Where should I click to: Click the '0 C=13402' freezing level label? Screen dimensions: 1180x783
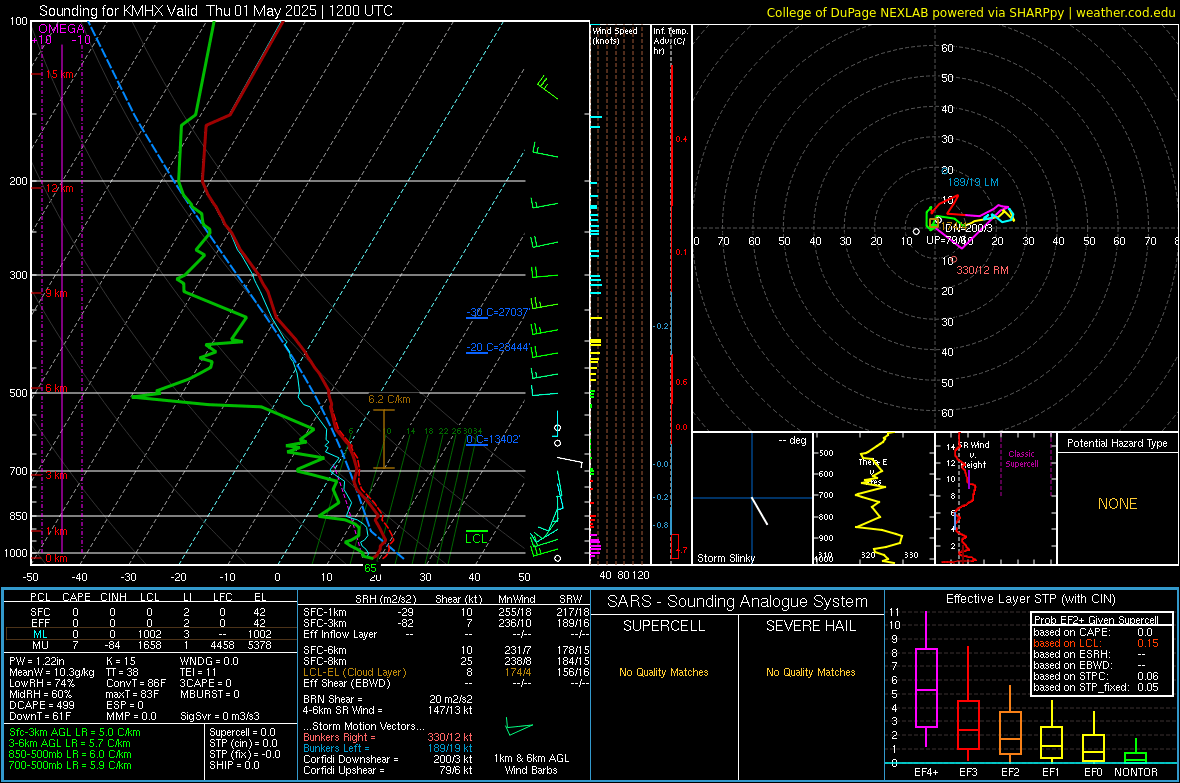pos(493,439)
